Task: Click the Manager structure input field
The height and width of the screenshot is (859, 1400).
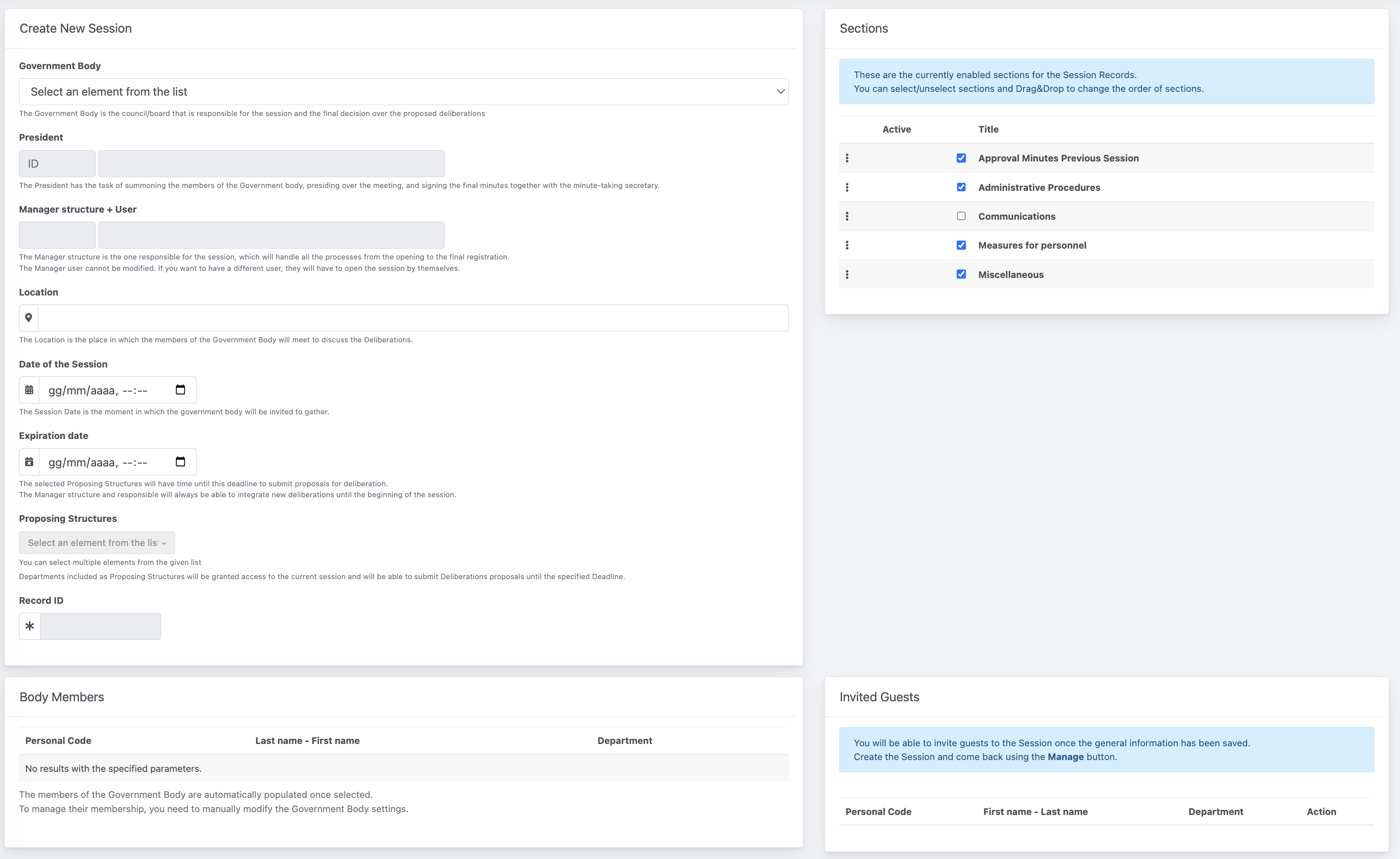Action: click(x=56, y=235)
